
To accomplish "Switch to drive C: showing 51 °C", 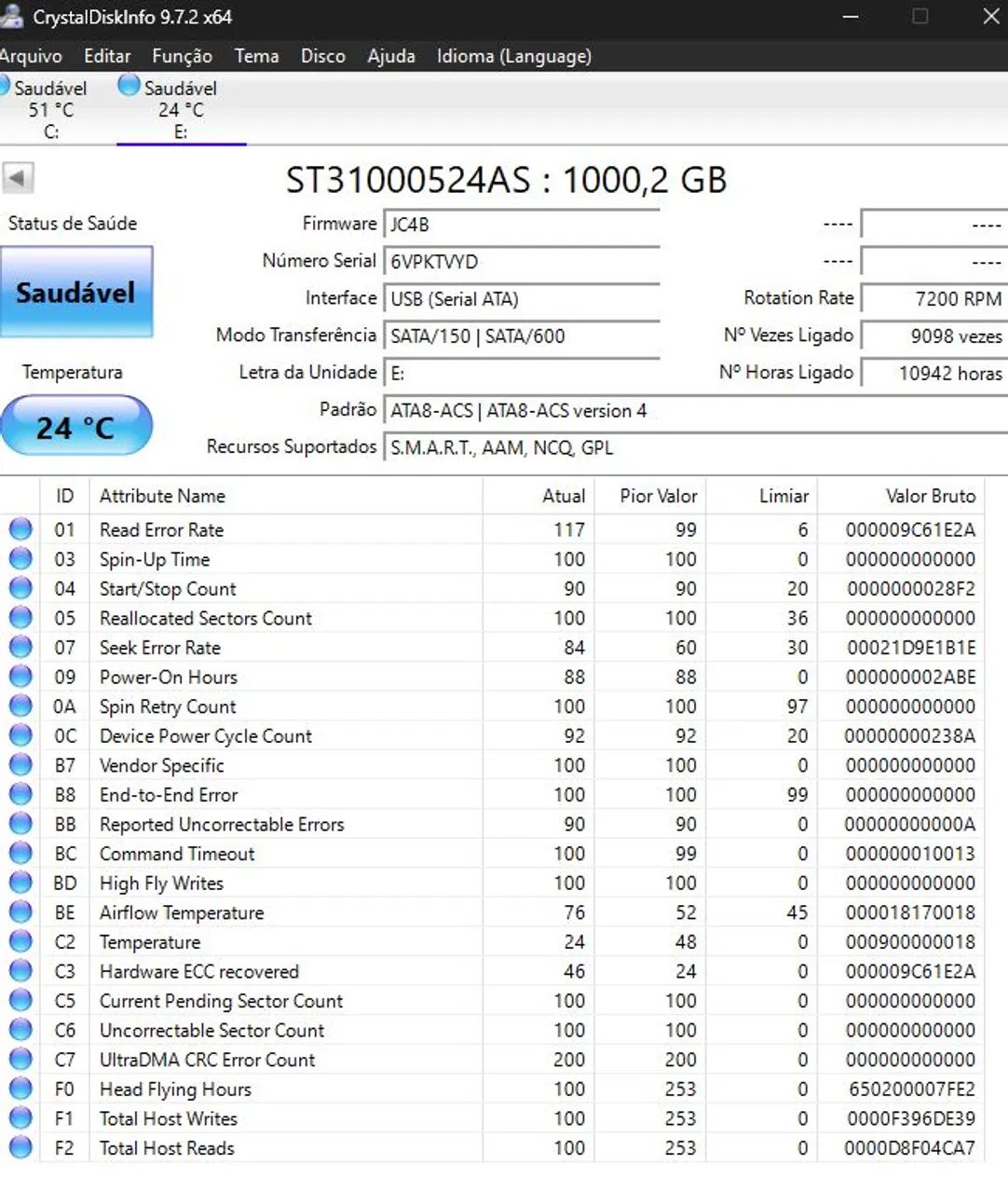I will (48, 107).
